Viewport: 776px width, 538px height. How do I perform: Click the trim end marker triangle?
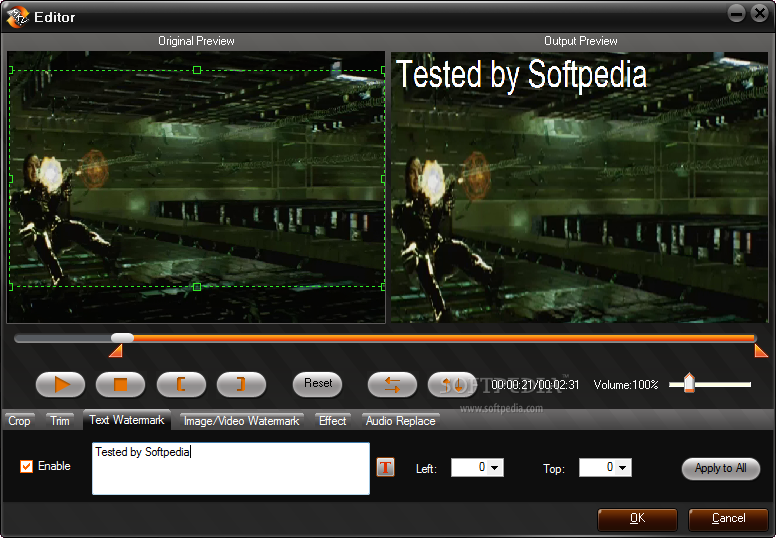[761, 350]
